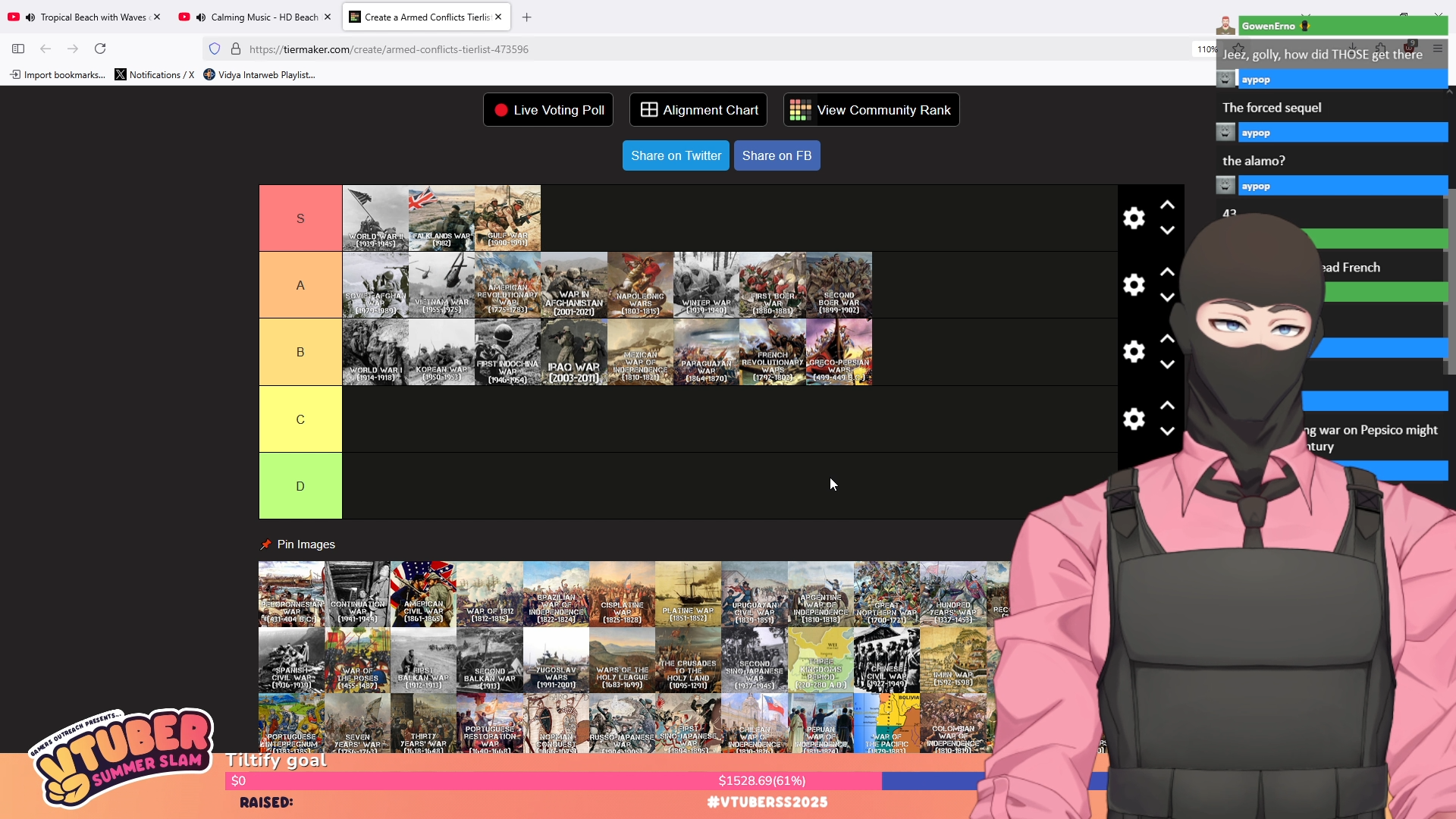Select Peloponnesian War image in pool
The height and width of the screenshot is (819, 1456).
[x=291, y=594]
